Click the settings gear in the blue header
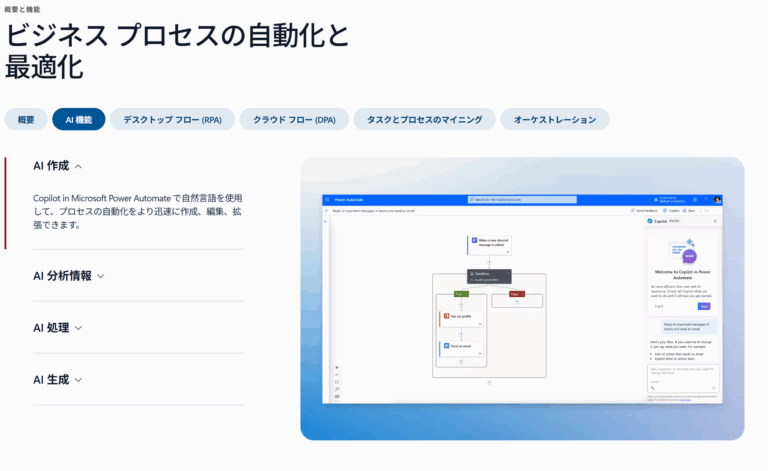The image size is (768, 471). coord(695,200)
